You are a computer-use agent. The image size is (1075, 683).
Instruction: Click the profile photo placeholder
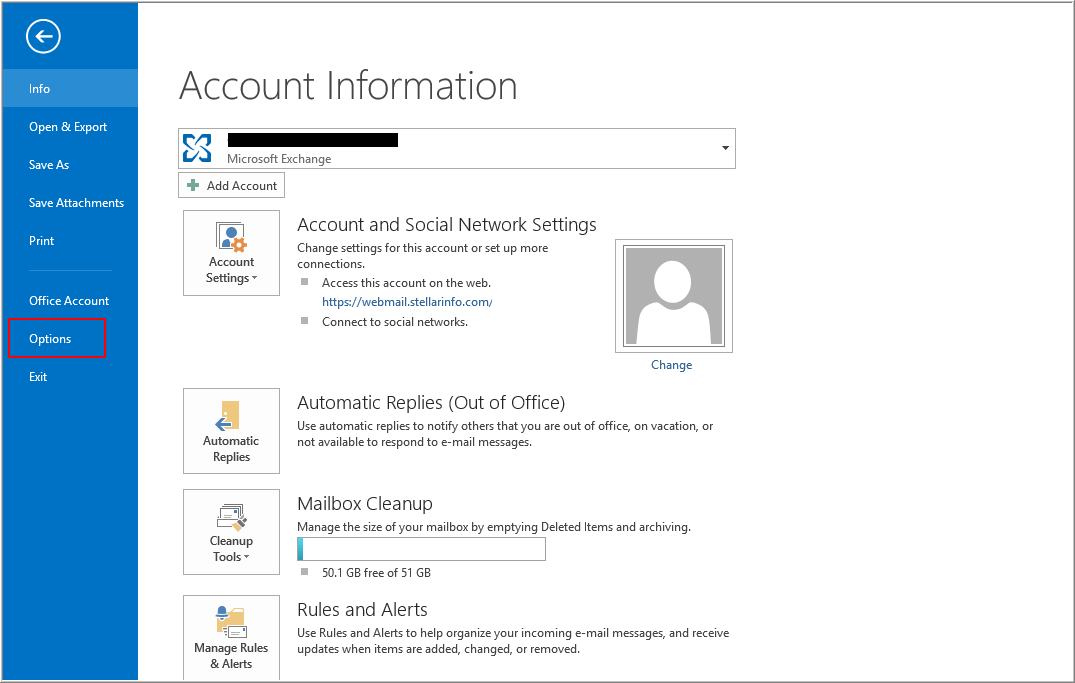[673, 296]
